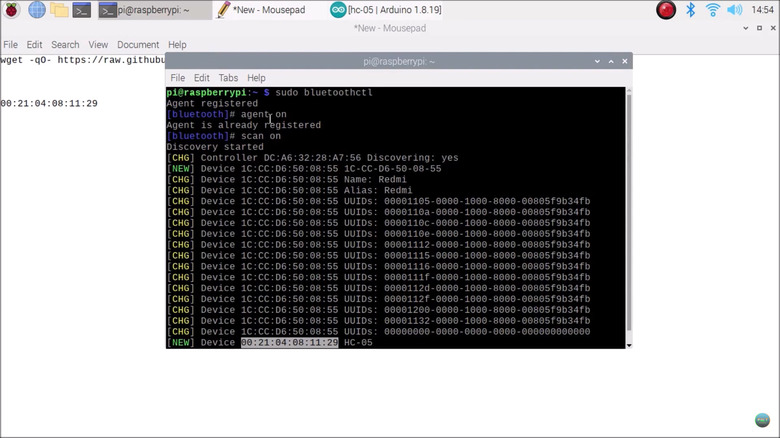Open Mousepad's View menu
The image size is (780, 438).
click(98, 45)
